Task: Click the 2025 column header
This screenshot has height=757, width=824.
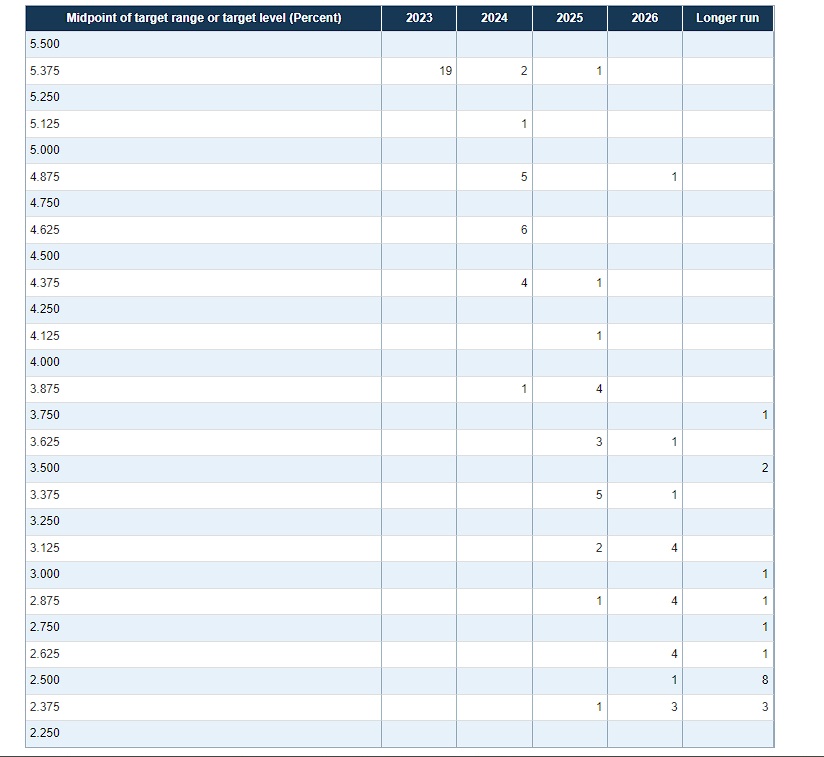Action: click(x=570, y=18)
